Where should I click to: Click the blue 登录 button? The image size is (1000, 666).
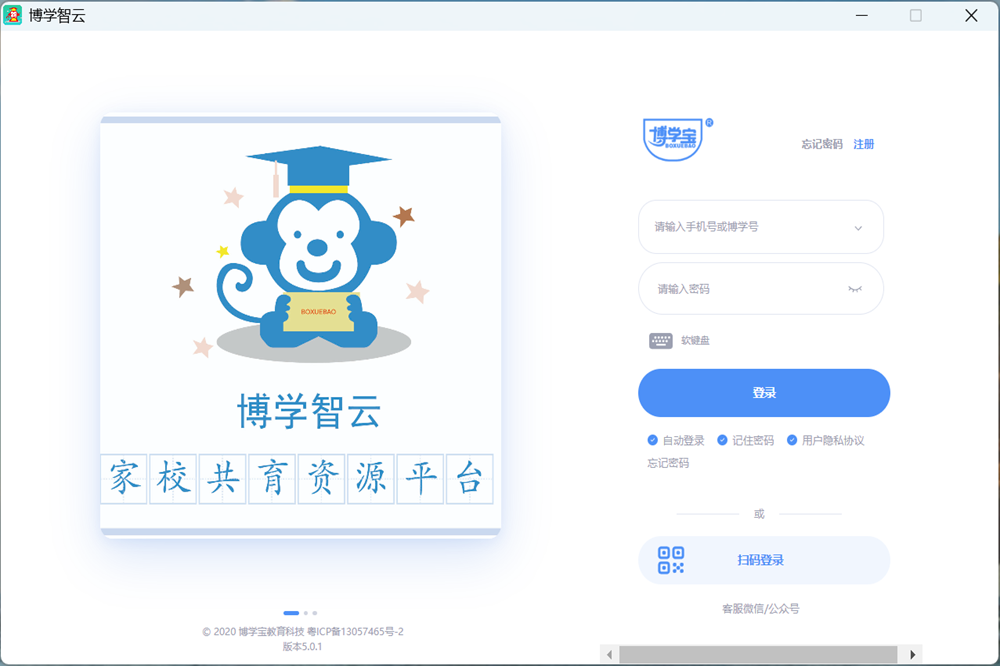764,393
